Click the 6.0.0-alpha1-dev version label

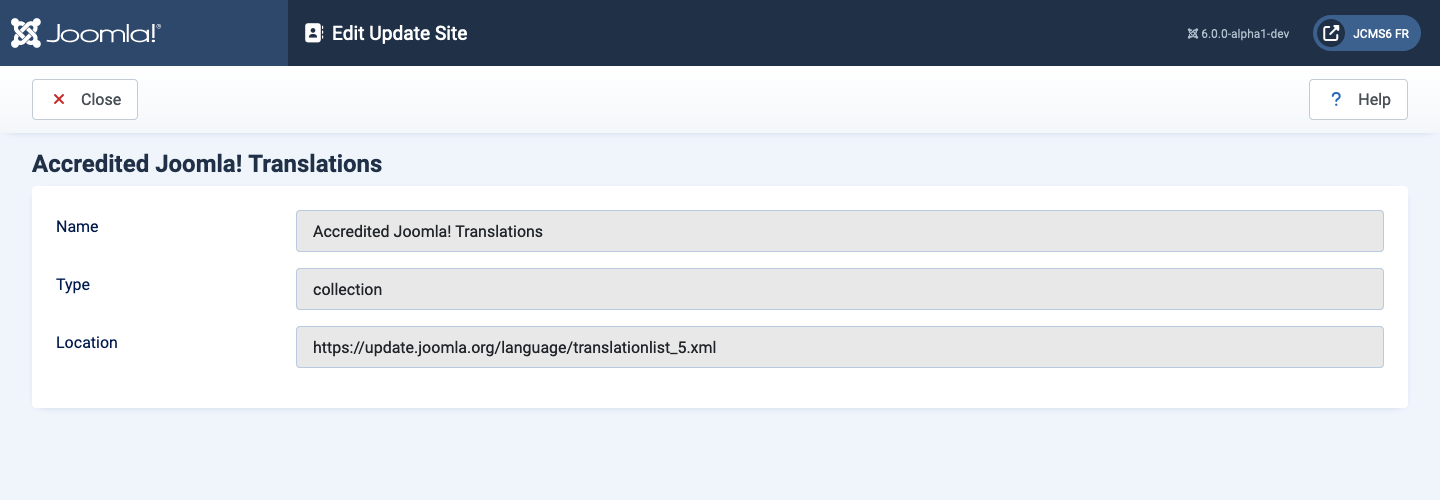tap(1245, 34)
